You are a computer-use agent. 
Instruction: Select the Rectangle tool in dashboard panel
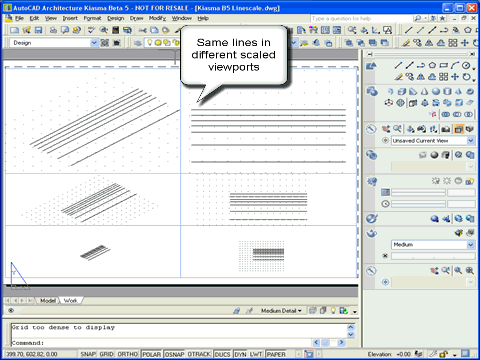(443, 65)
